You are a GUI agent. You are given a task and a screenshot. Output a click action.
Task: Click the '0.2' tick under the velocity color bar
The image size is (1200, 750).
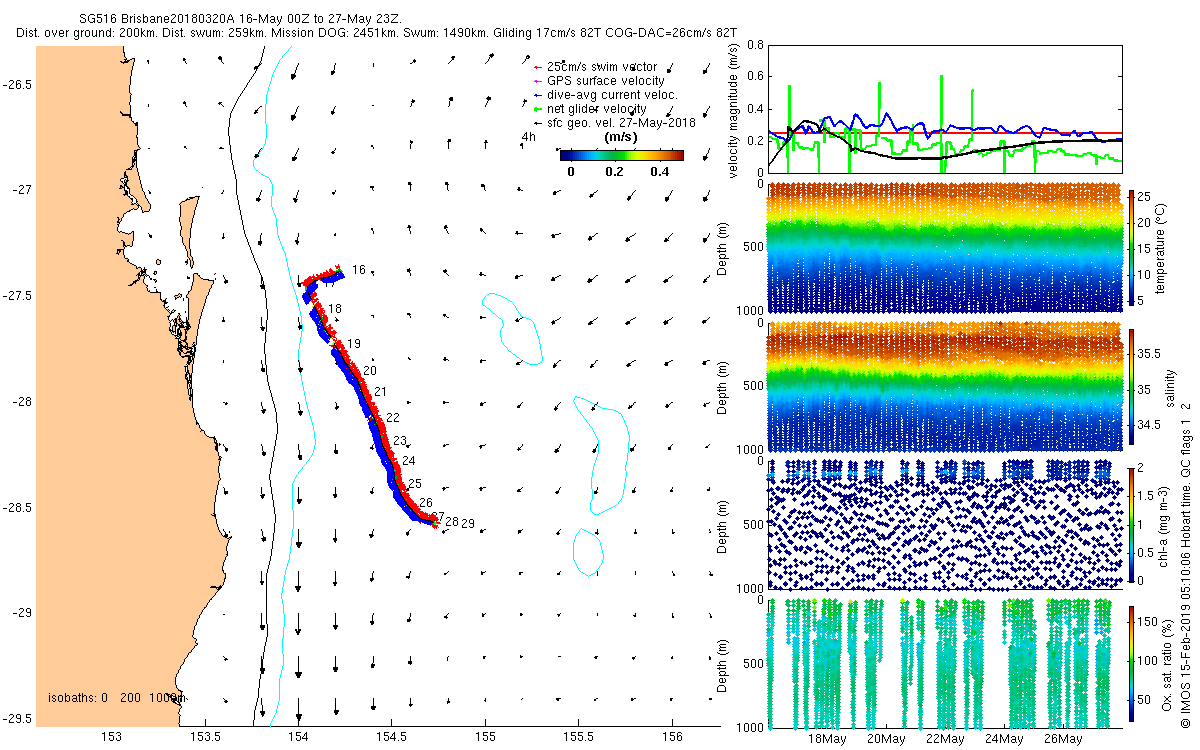pyautogui.click(x=614, y=171)
